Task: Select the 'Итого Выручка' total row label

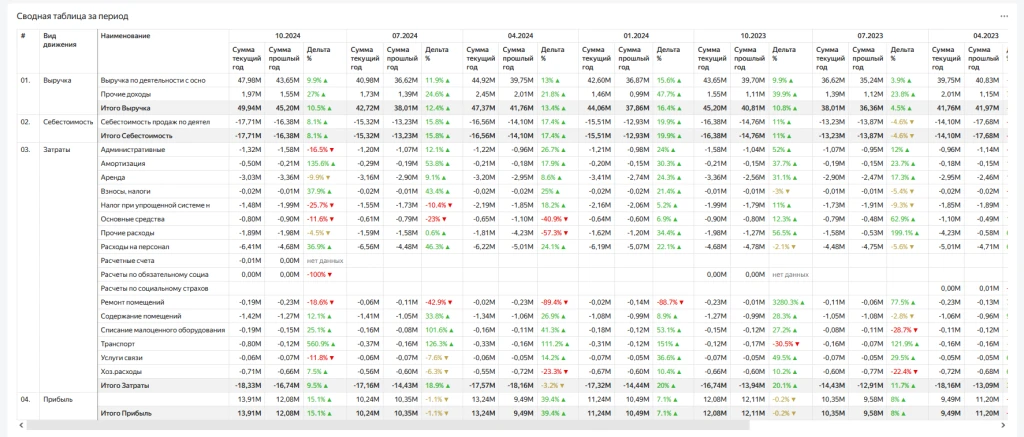Action: 126,107
